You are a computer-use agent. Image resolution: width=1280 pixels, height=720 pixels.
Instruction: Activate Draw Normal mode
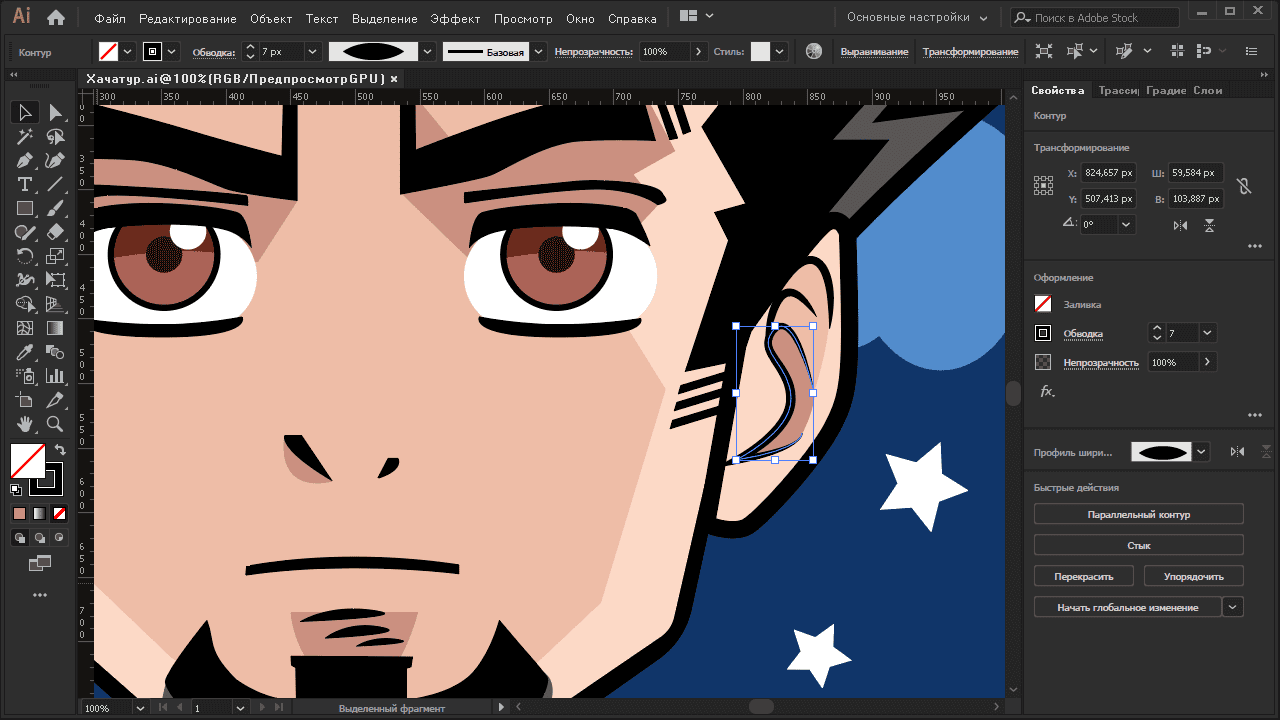20,538
